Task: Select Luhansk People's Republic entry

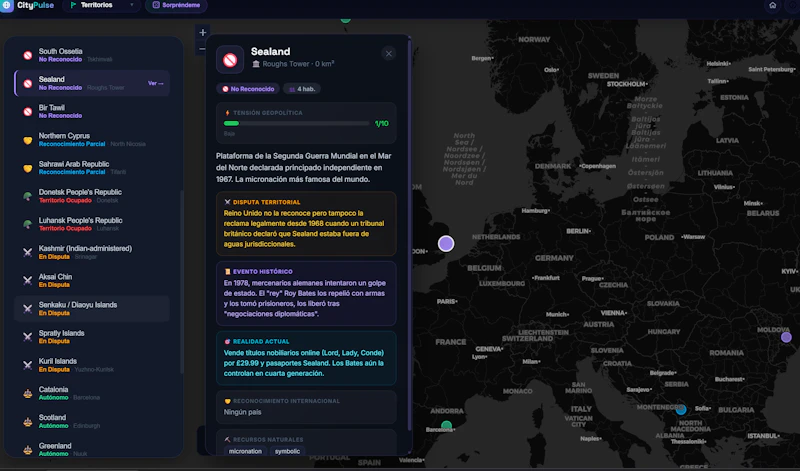Action: point(92,224)
